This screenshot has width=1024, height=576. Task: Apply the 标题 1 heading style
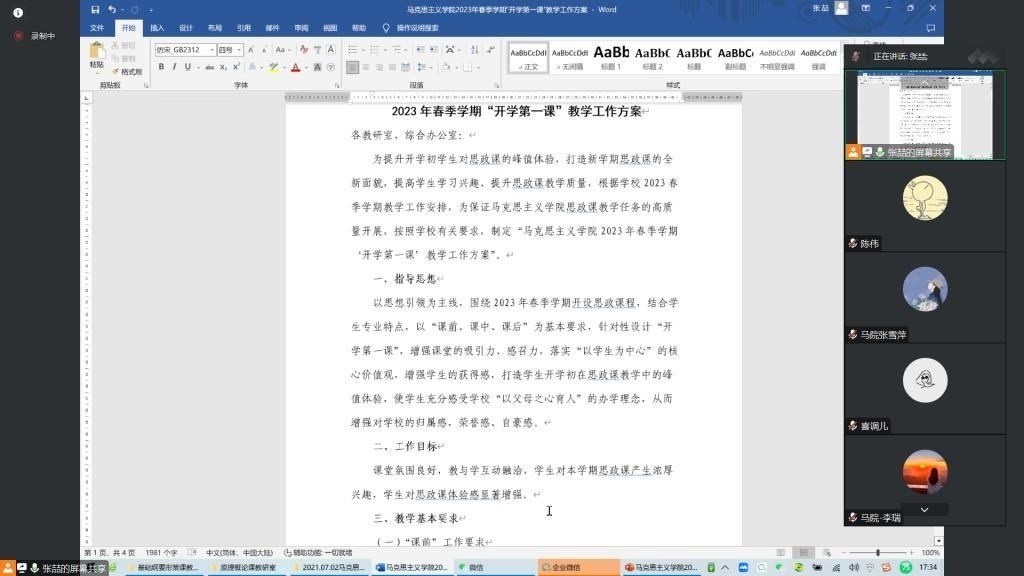pos(611,58)
